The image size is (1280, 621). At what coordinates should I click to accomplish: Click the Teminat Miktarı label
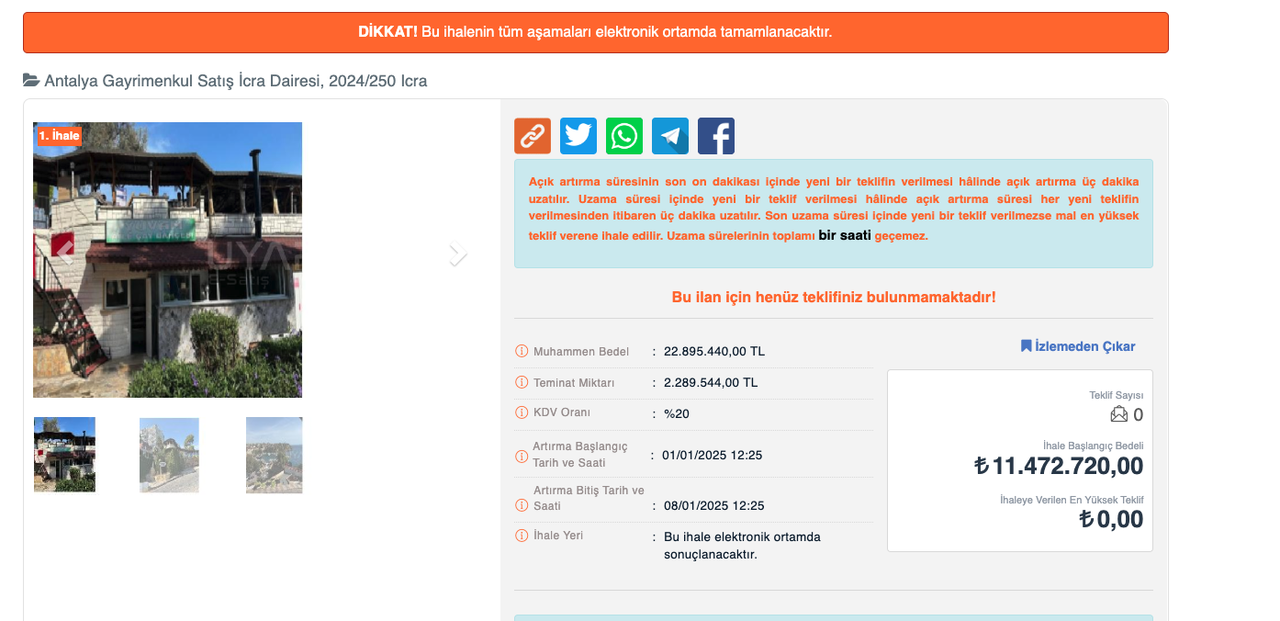[574, 383]
